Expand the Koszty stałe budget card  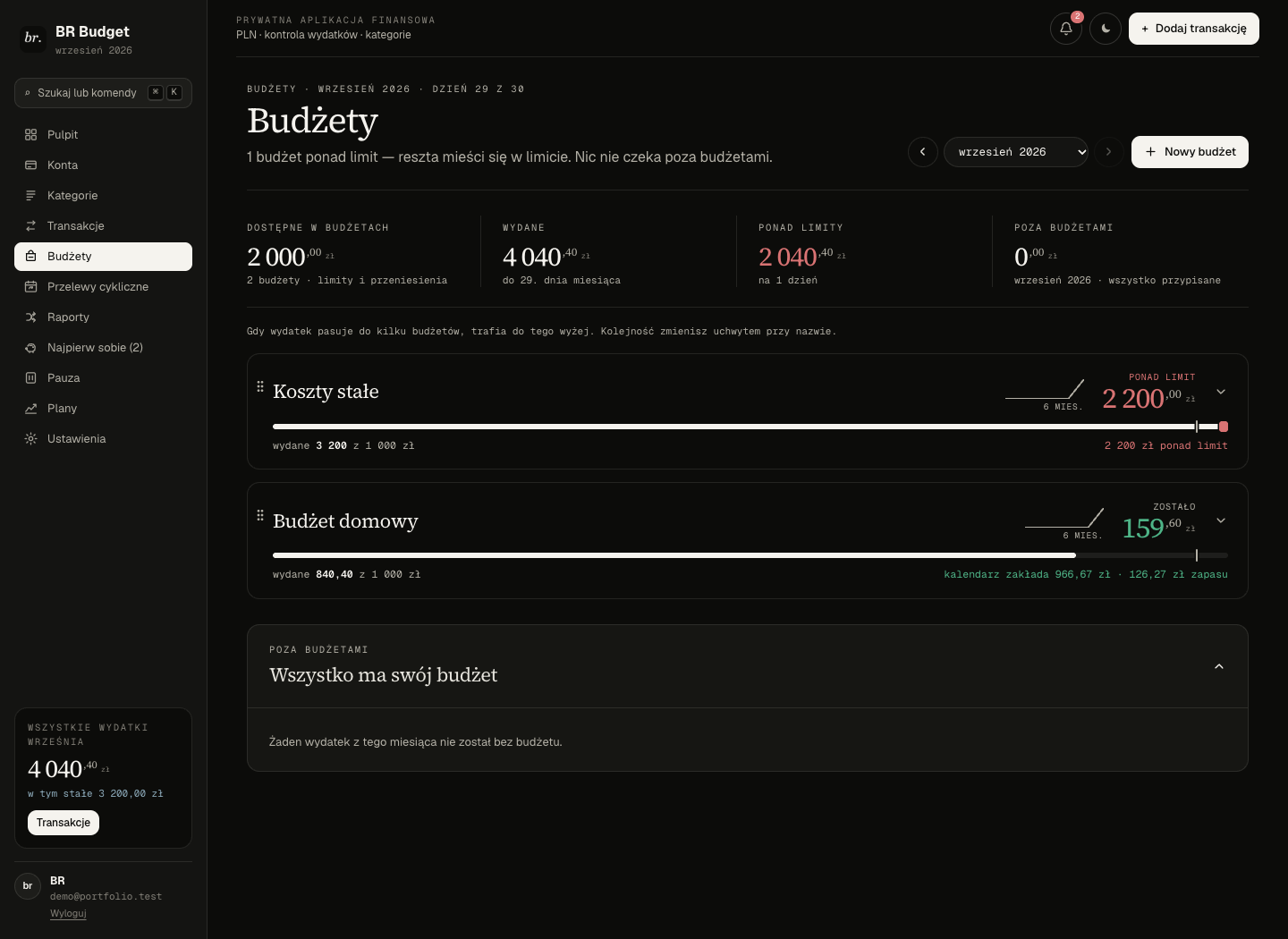[1221, 392]
